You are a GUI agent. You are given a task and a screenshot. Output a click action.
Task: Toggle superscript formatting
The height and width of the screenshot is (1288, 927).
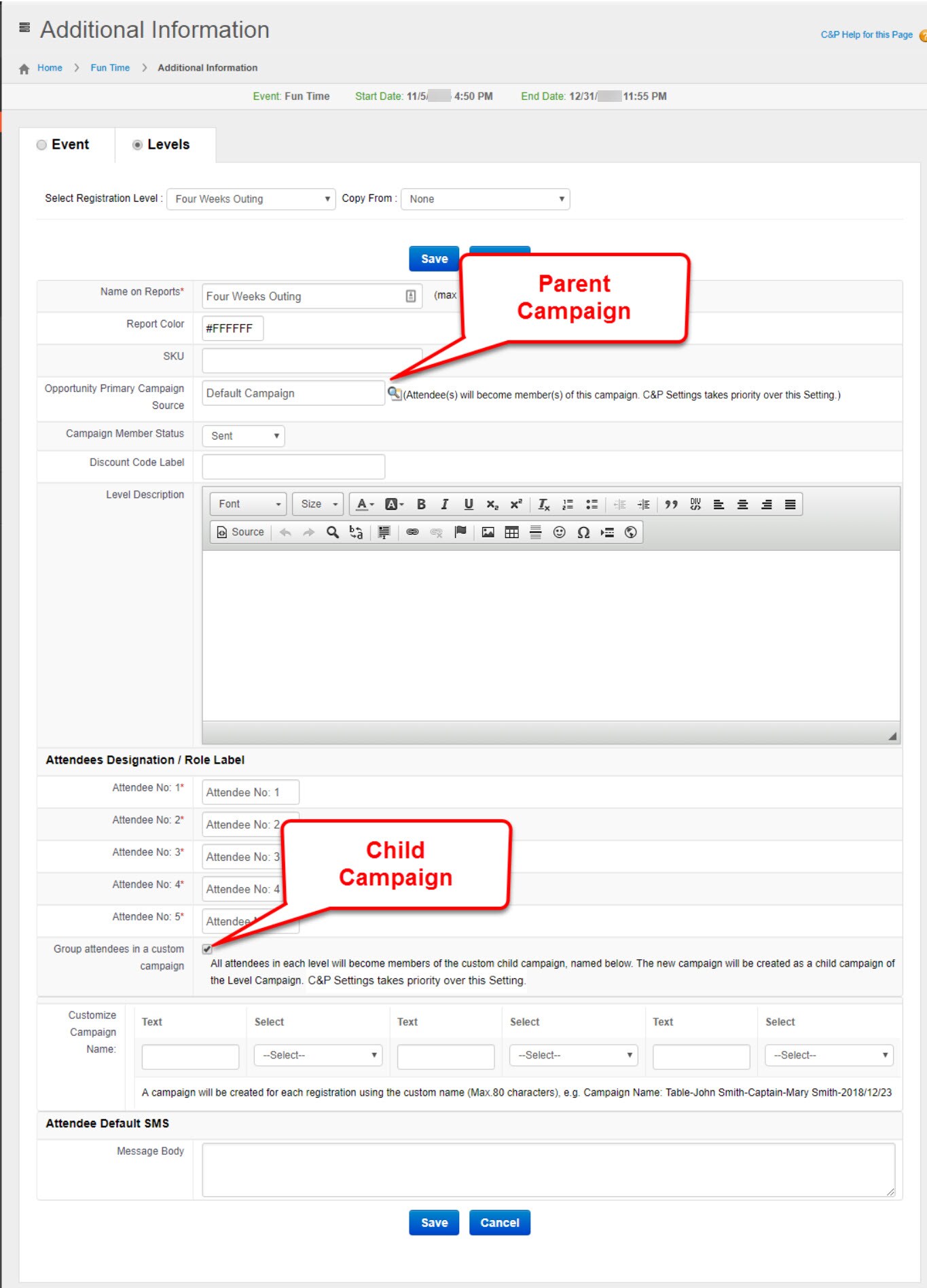click(x=516, y=504)
